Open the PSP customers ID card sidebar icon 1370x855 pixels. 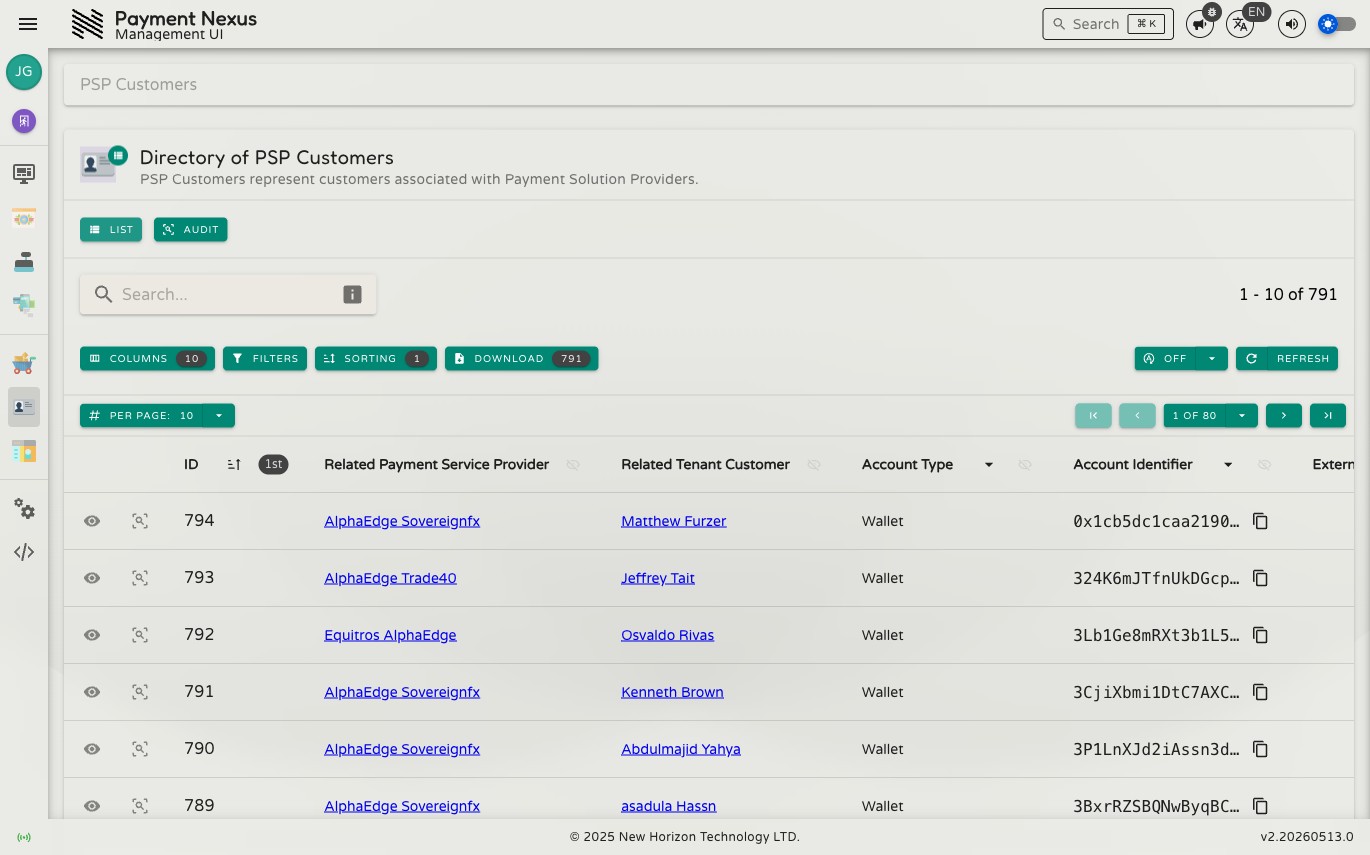[x=24, y=407]
